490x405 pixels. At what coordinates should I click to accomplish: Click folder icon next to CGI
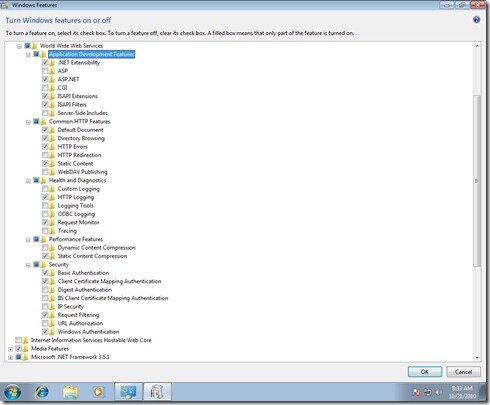pyautogui.click(x=52, y=88)
